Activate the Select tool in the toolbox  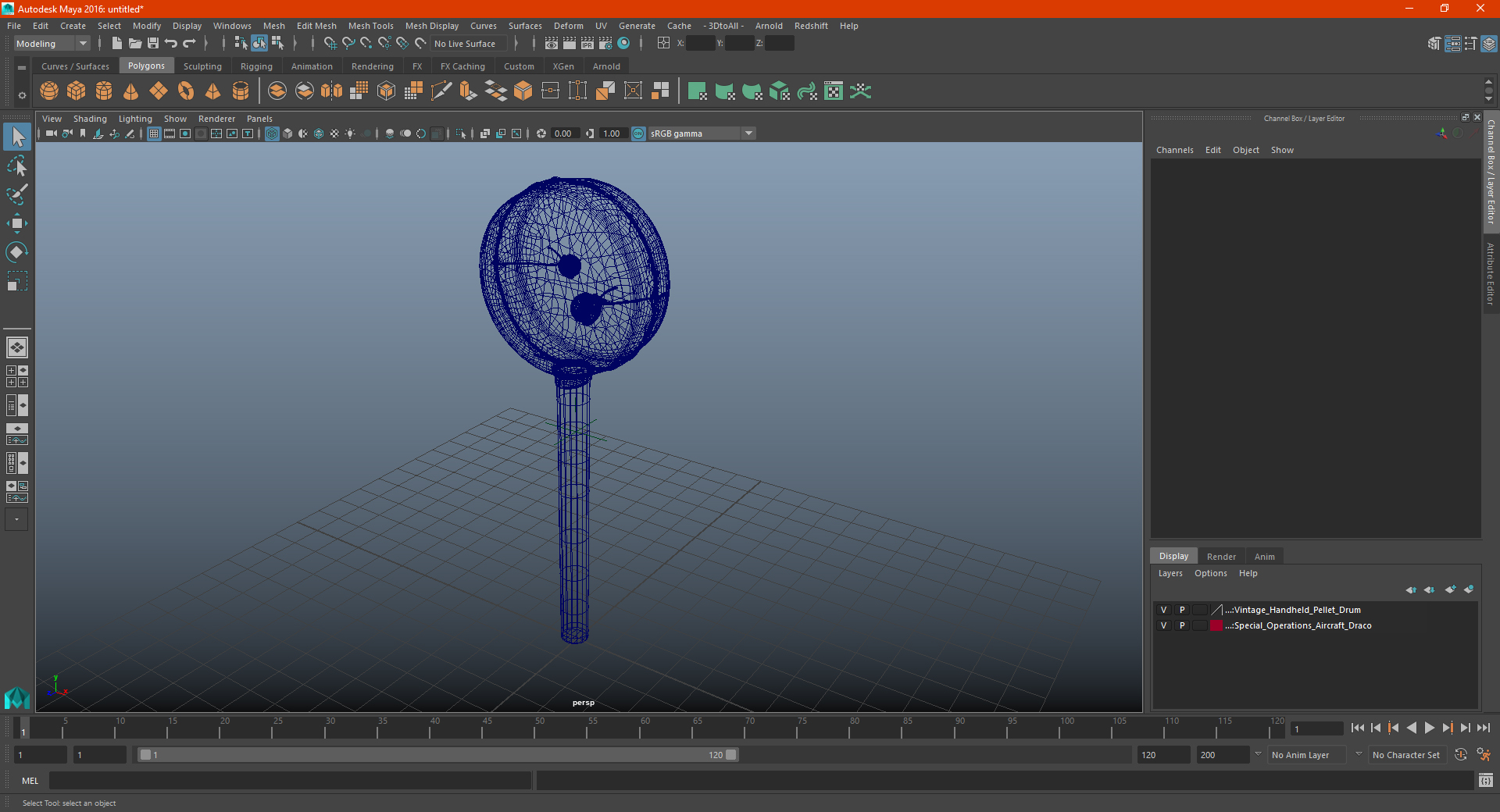point(17,137)
